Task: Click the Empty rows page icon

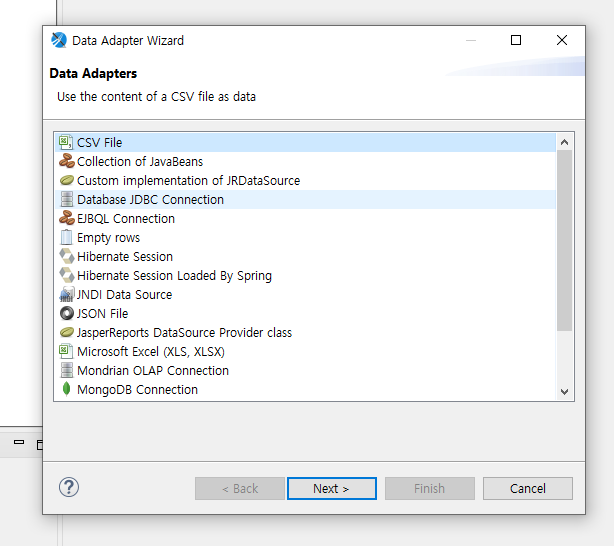Action: (67, 237)
